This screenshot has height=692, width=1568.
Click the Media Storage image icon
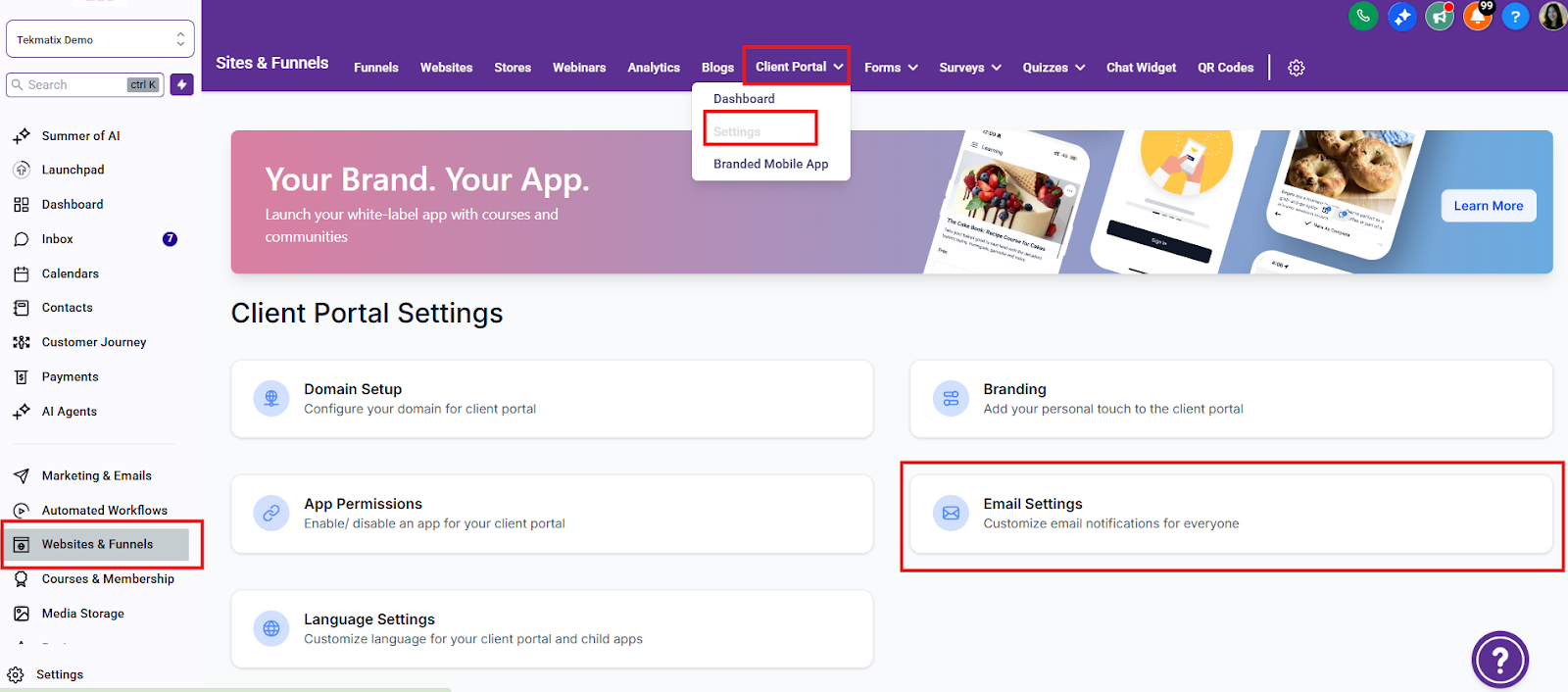click(x=22, y=614)
